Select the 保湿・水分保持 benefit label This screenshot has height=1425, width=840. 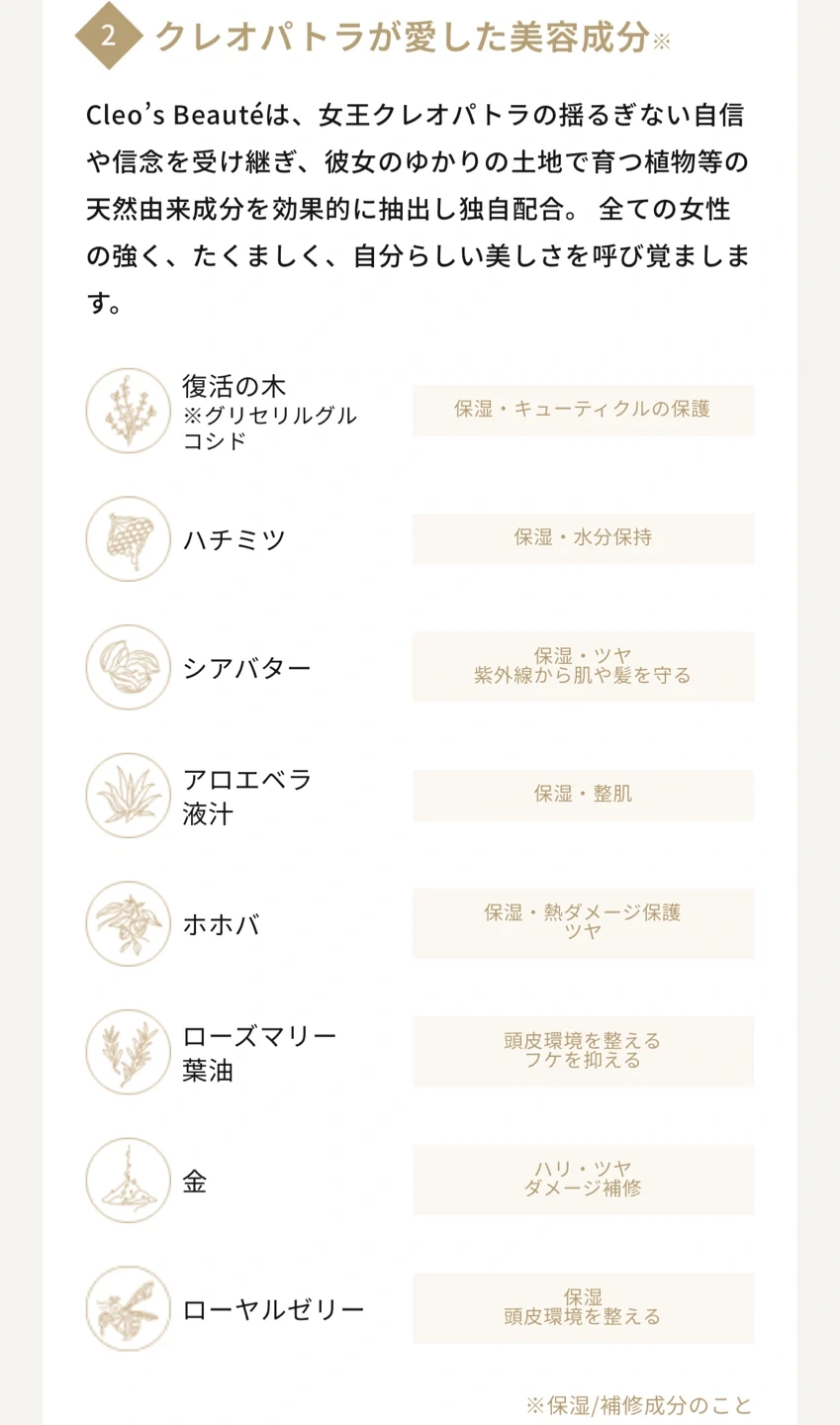pos(583,538)
